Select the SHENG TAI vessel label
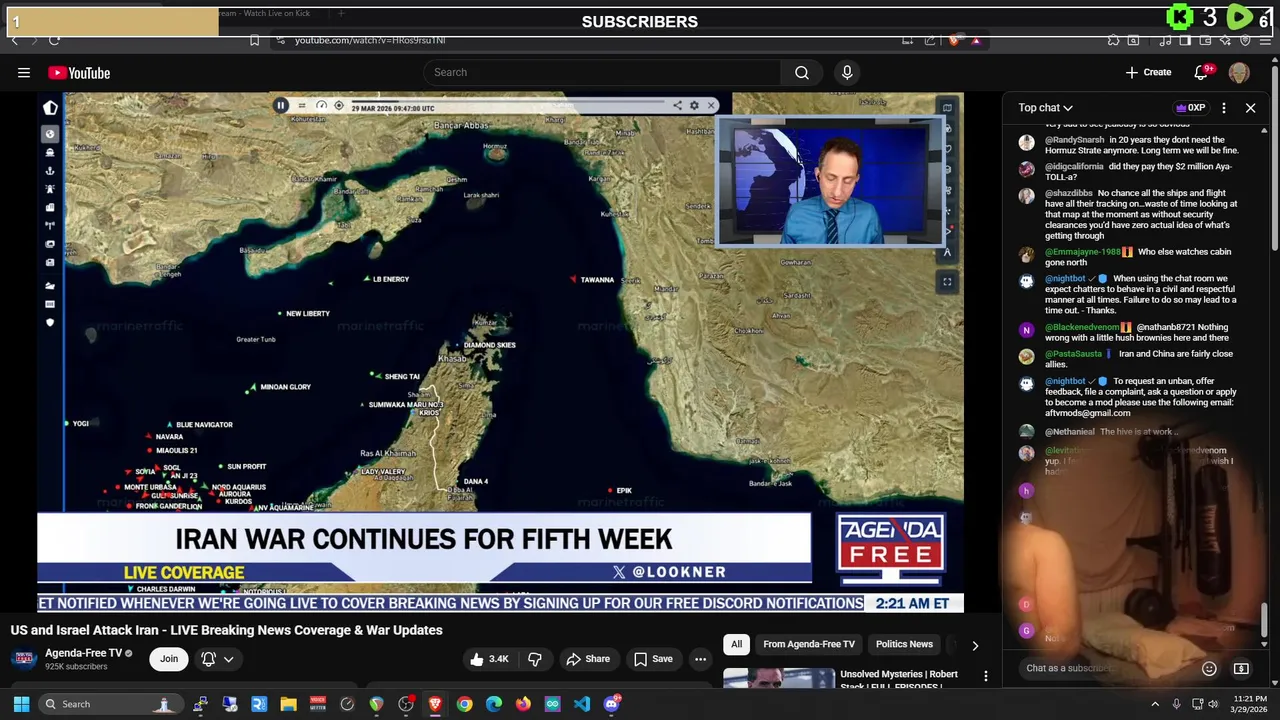Screen dimensions: 1280x720 tap(402, 377)
